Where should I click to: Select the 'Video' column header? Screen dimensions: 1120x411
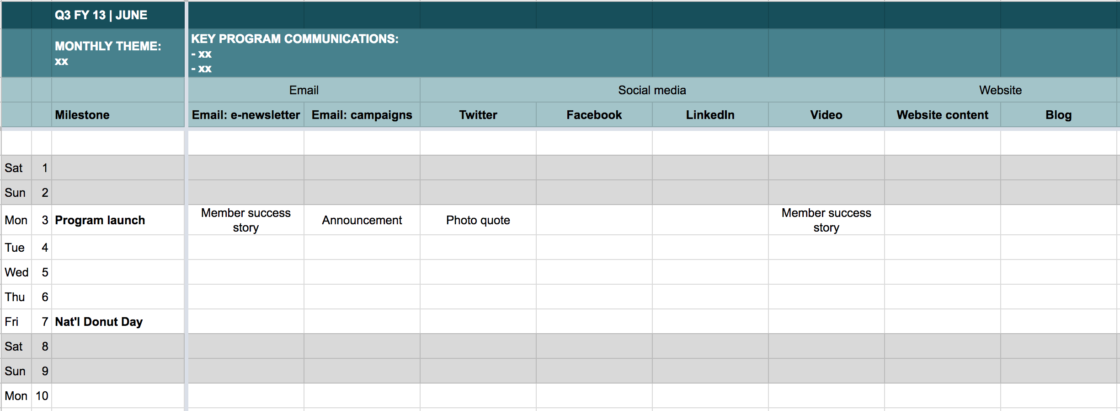pos(826,114)
